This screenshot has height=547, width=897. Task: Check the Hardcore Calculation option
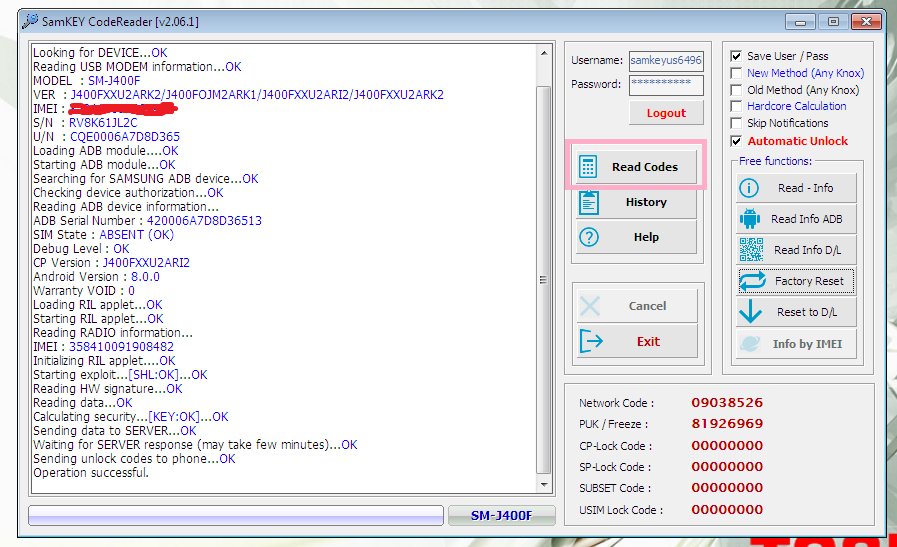click(736, 106)
